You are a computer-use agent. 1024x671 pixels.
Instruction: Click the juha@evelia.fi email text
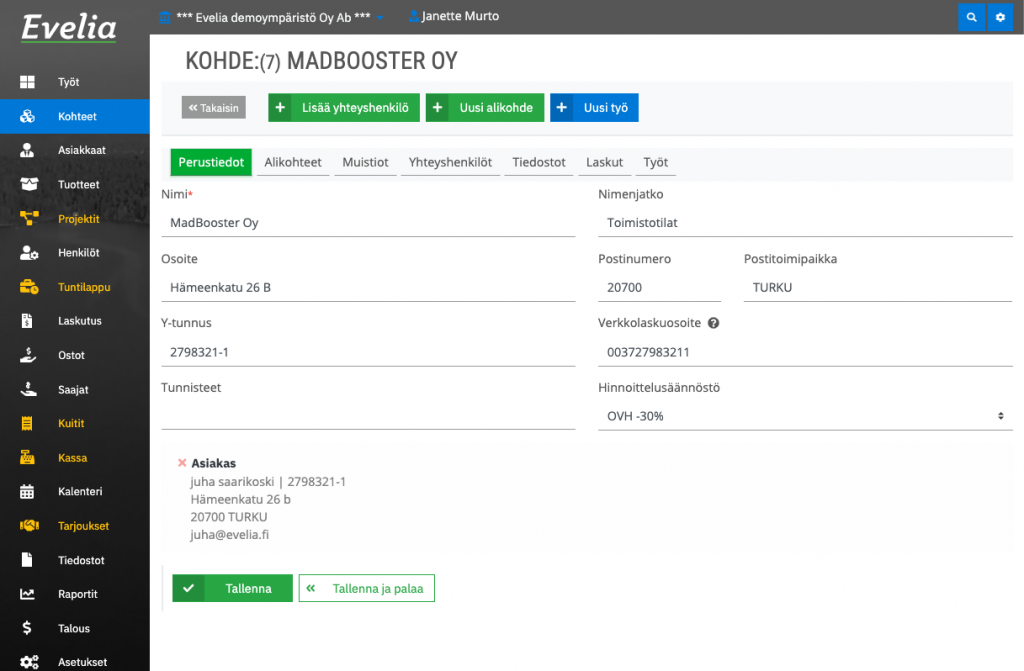click(x=230, y=534)
